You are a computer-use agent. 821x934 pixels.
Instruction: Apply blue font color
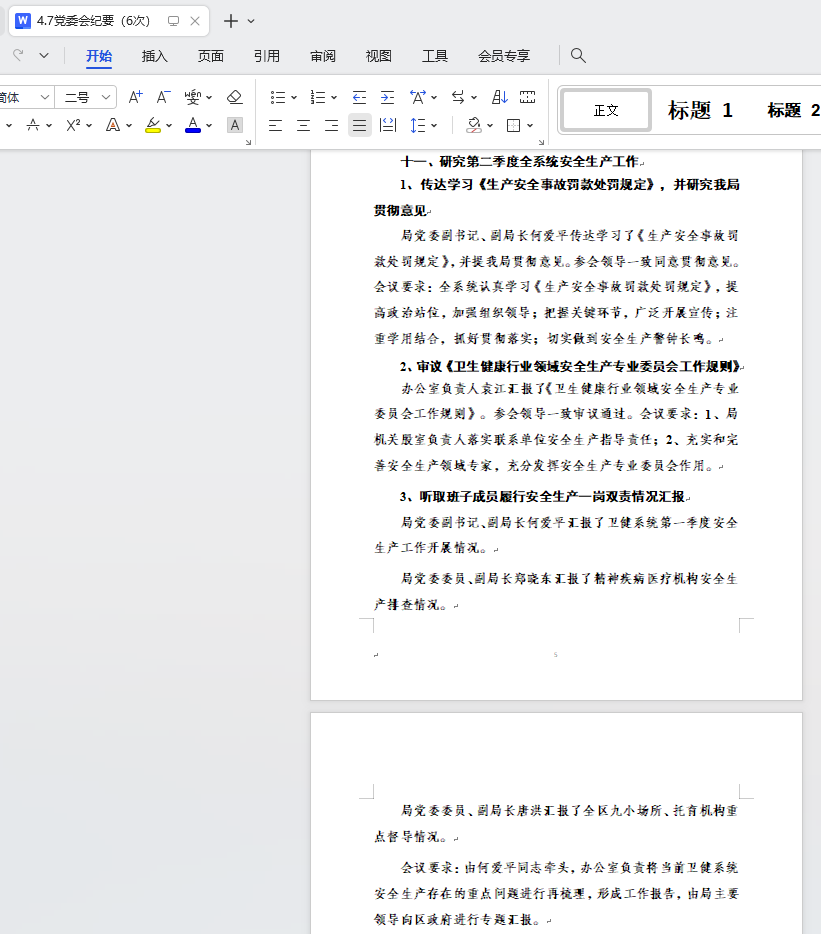(193, 126)
